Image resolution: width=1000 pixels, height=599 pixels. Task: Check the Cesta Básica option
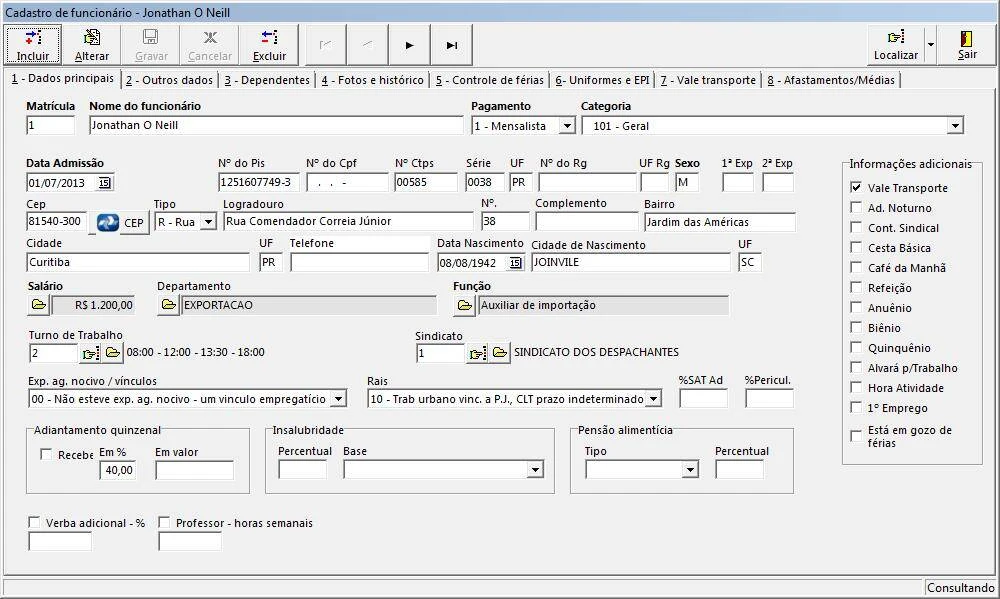(x=856, y=247)
